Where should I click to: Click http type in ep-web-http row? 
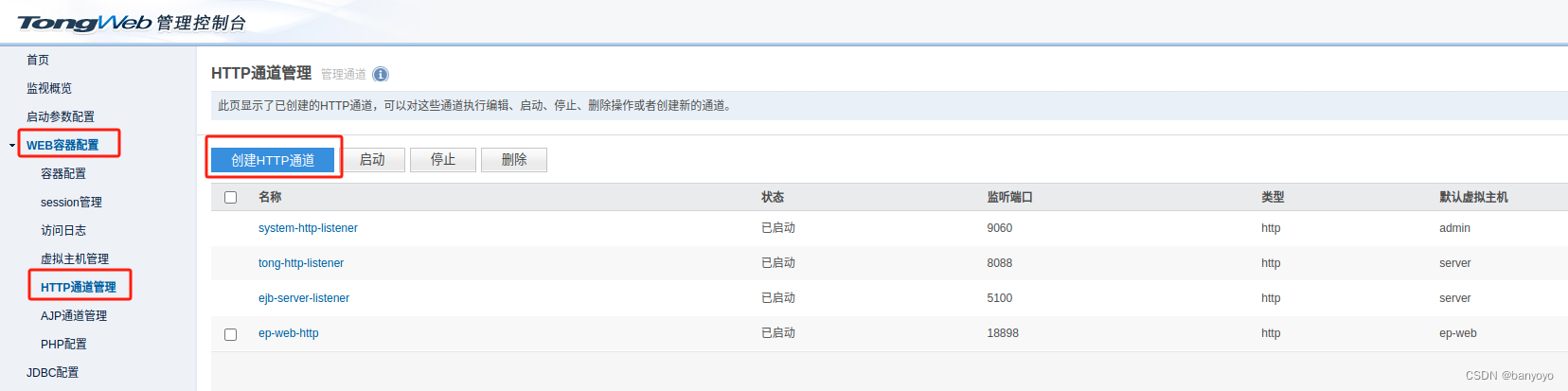point(1271,333)
